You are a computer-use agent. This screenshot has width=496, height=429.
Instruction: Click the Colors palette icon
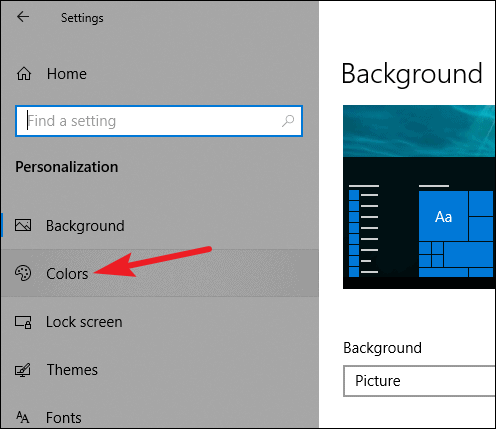pyautogui.click(x=23, y=273)
